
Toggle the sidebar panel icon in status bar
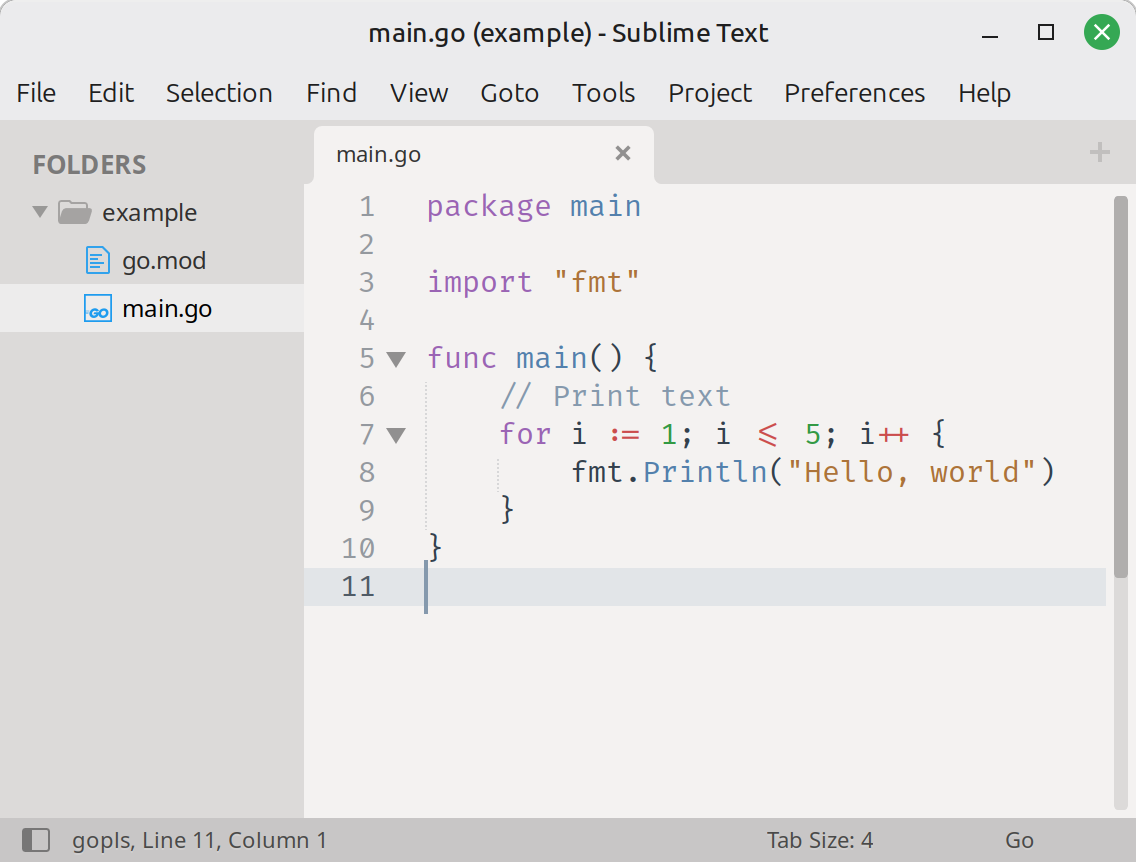click(x=36, y=840)
